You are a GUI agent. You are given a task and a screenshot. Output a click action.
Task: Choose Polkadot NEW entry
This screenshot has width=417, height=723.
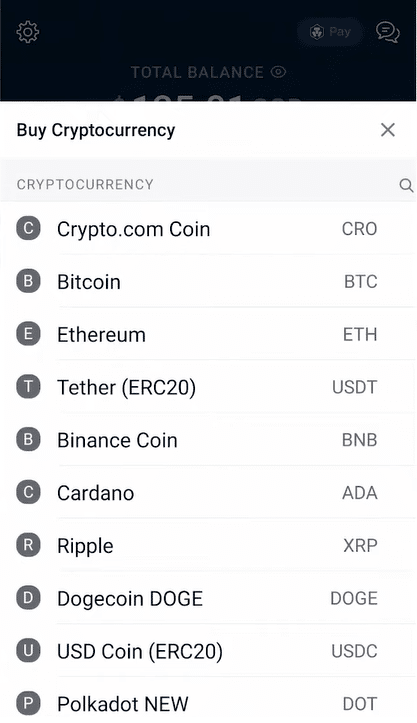point(208,704)
